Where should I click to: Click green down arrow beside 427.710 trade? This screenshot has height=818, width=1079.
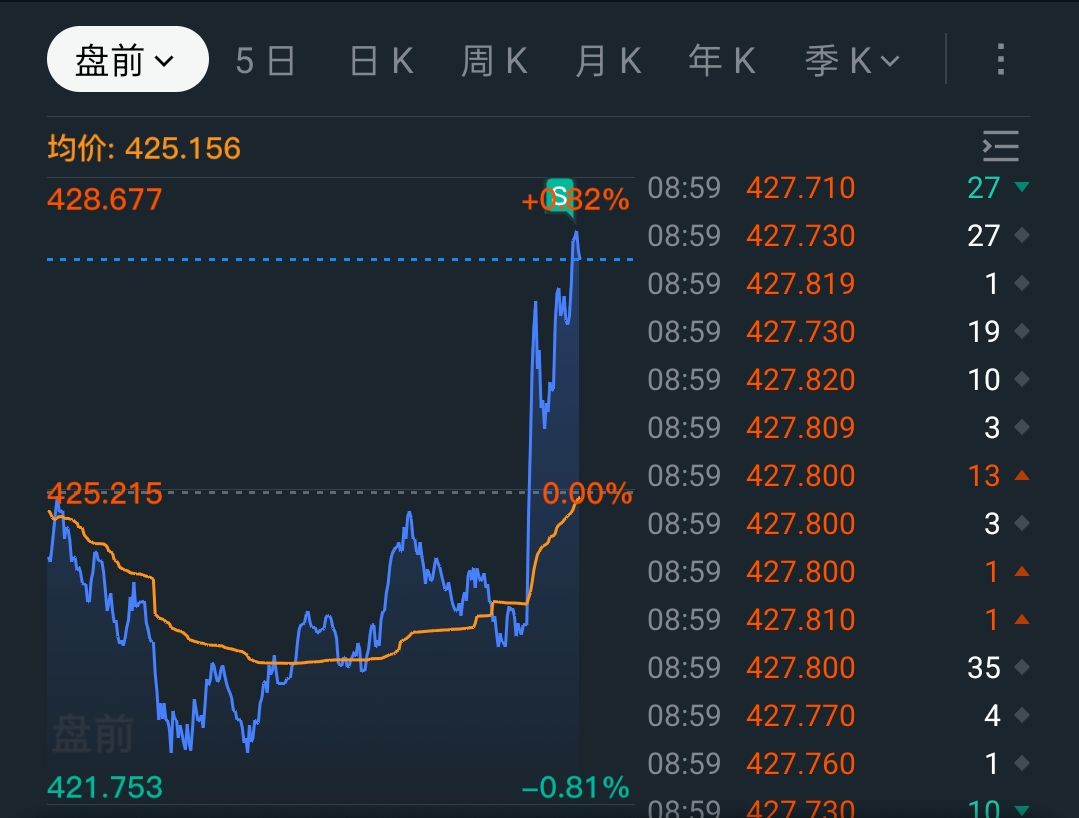click(1022, 187)
